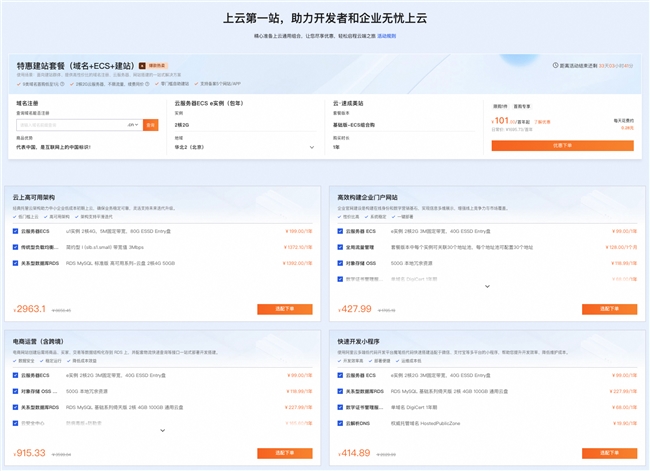This screenshot has width=650, height=471.
Task: Uncheck 云服务器ECS in 云上高可用架构
Action: [16, 231]
